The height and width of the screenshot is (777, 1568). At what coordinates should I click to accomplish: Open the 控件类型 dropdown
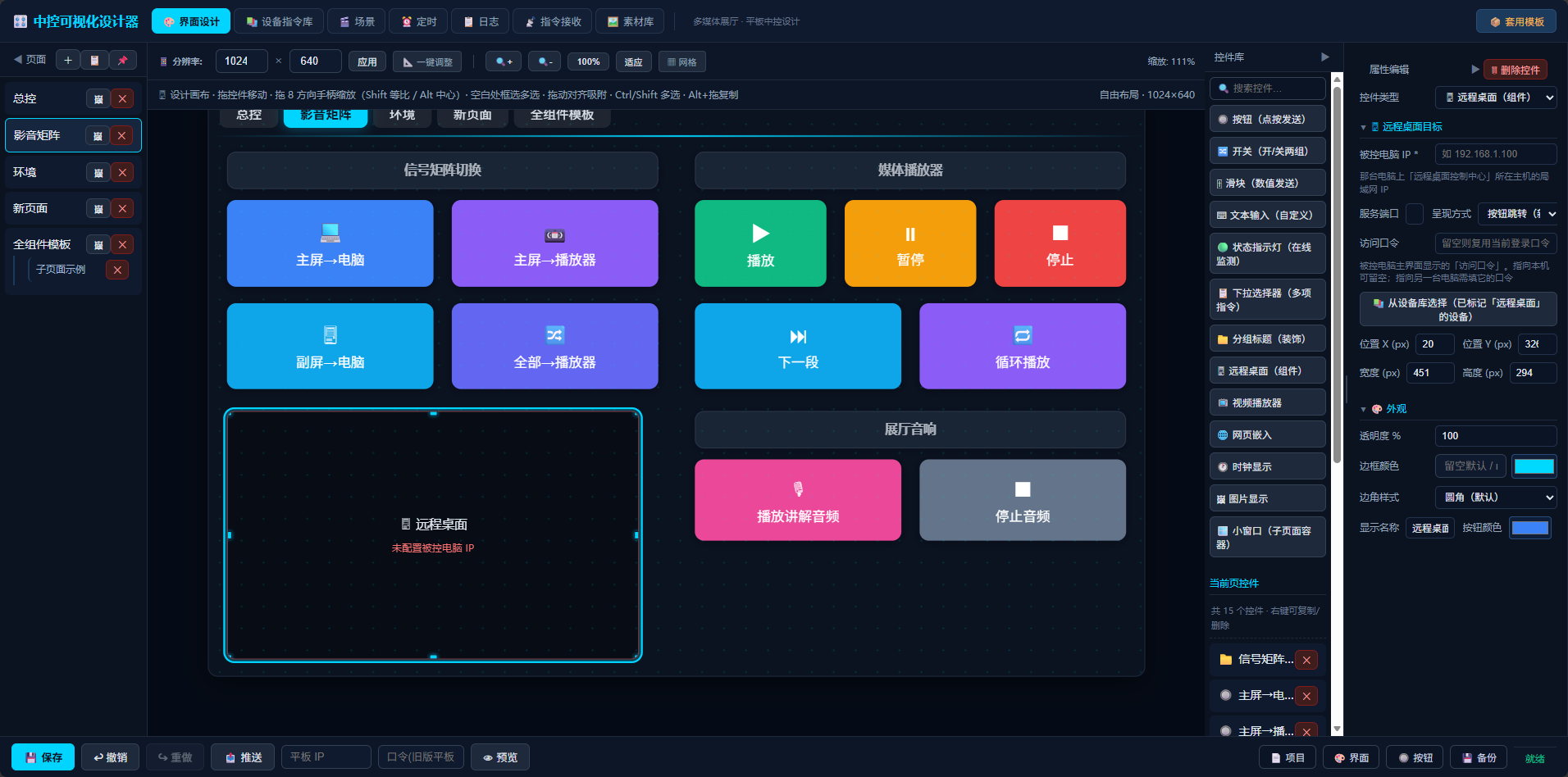click(x=1496, y=97)
